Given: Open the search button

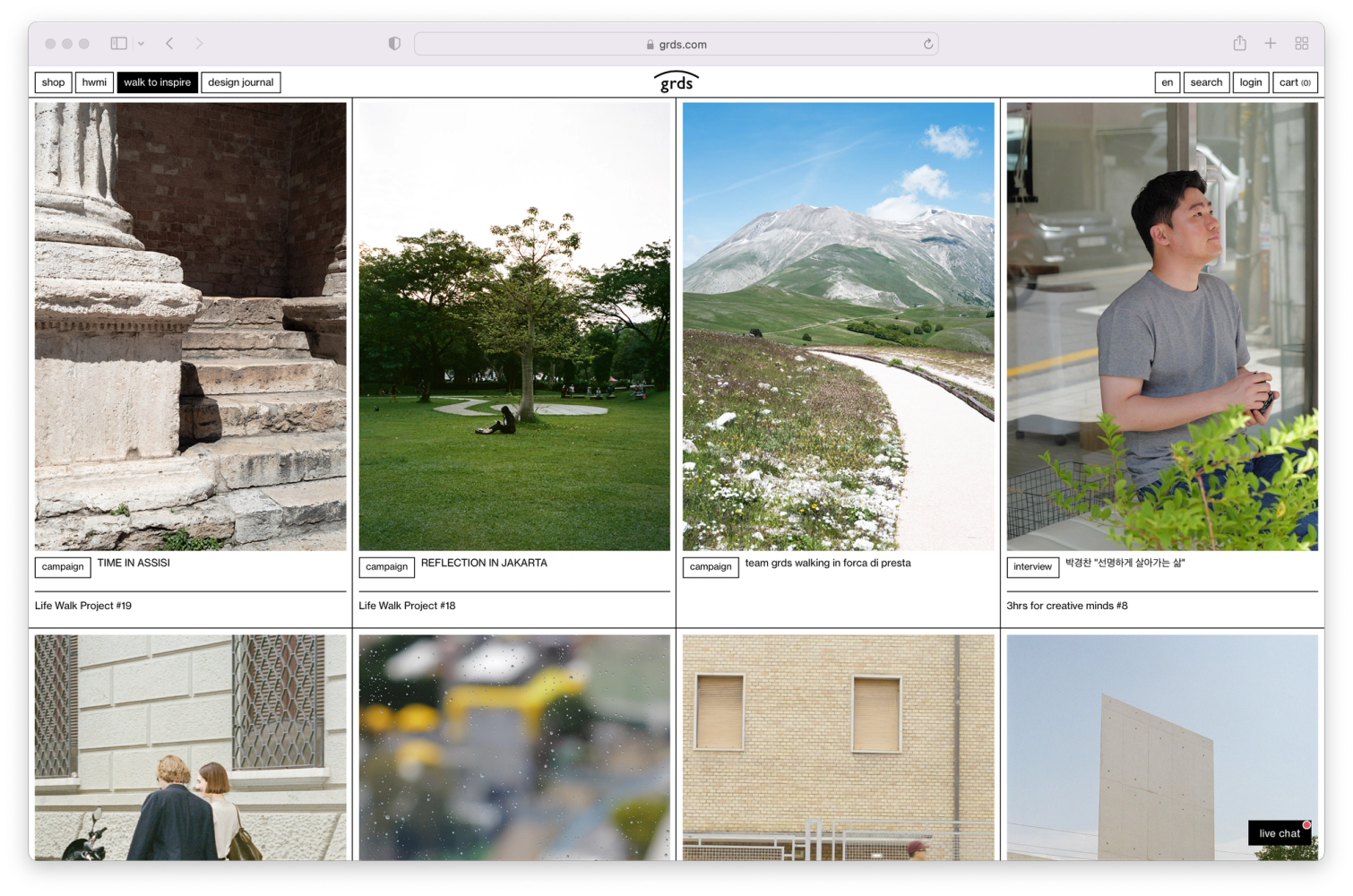Looking at the screenshot, I should [1206, 82].
